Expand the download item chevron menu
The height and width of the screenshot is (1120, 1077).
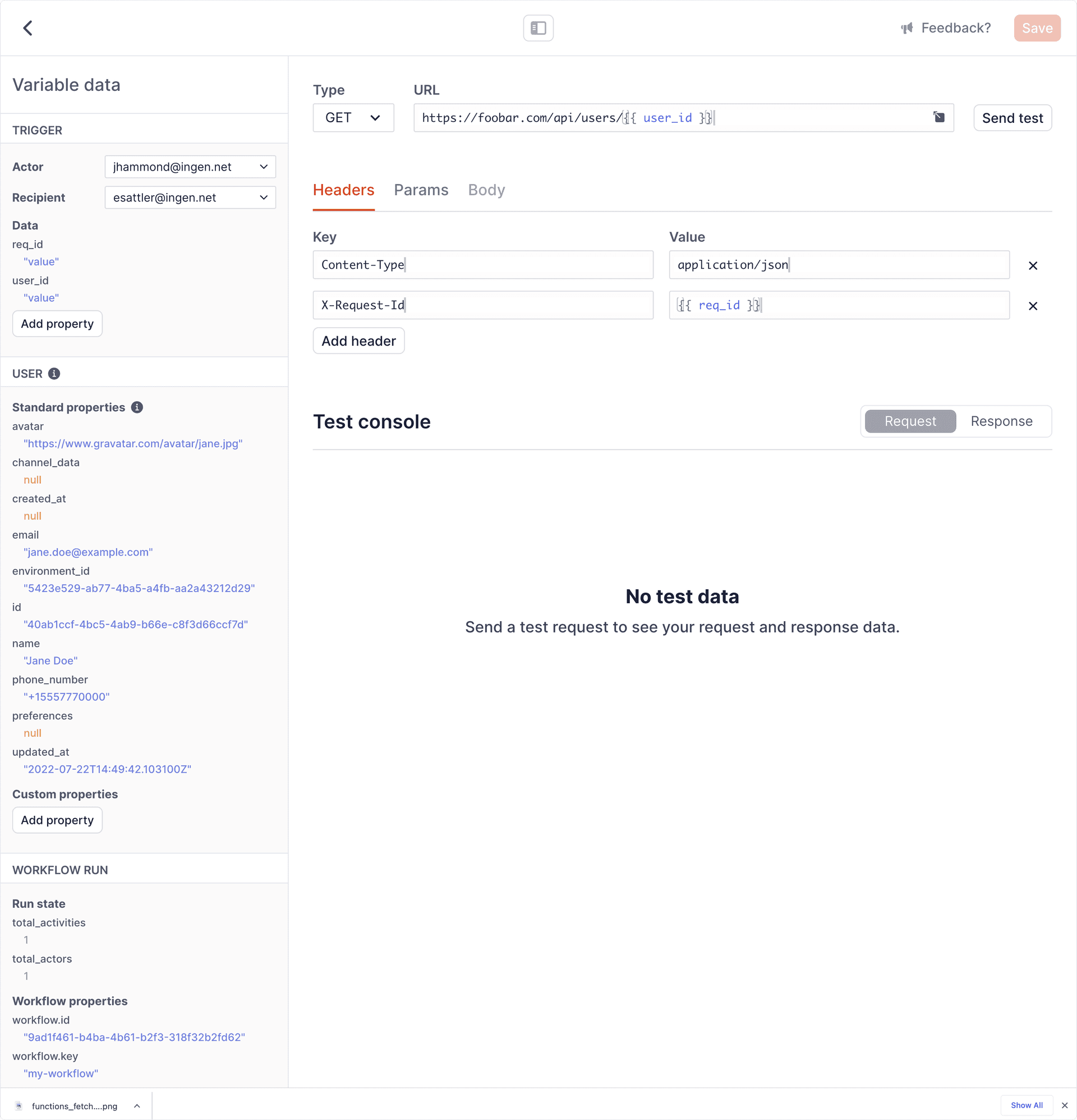pyautogui.click(x=137, y=1106)
